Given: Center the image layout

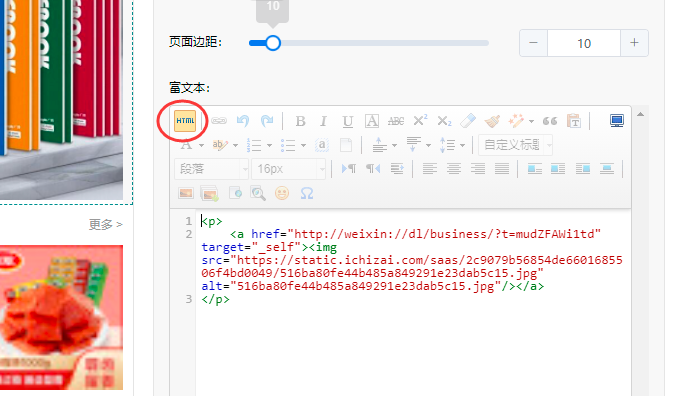Looking at the screenshot, I should pyautogui.click(x=607, y=169).
